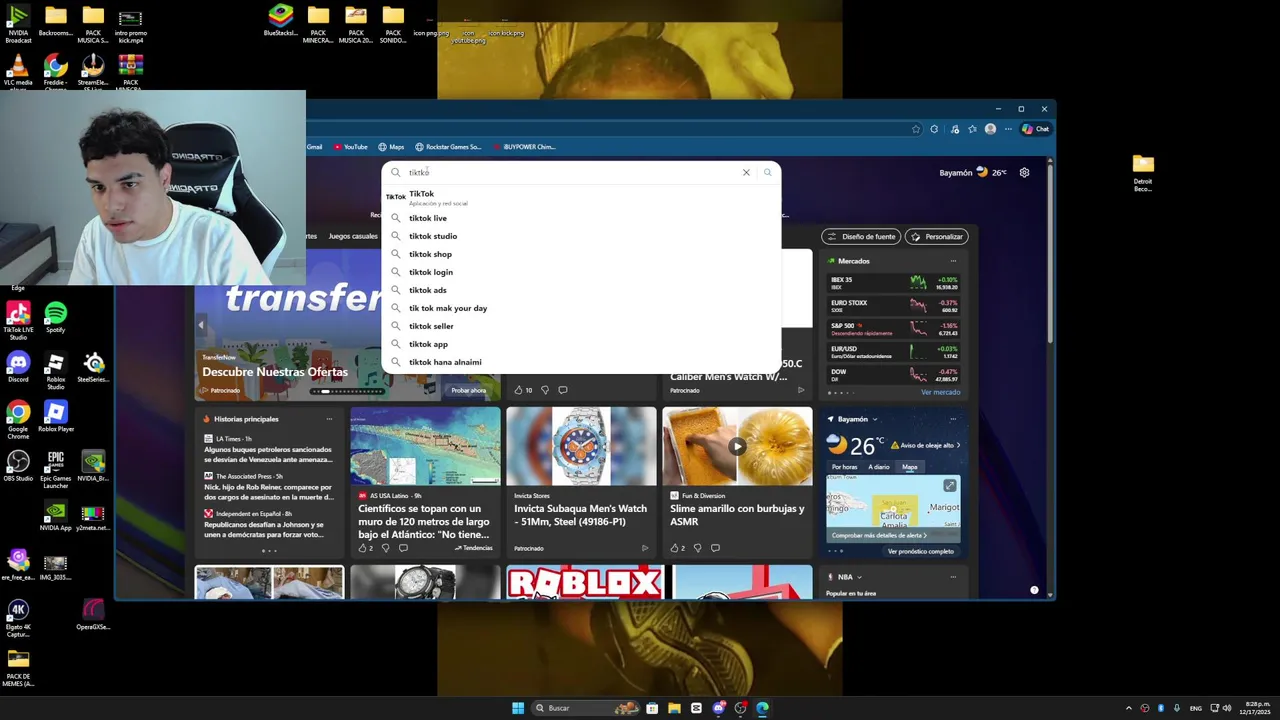Go to previous carousel slide arrow

(201, 325)
